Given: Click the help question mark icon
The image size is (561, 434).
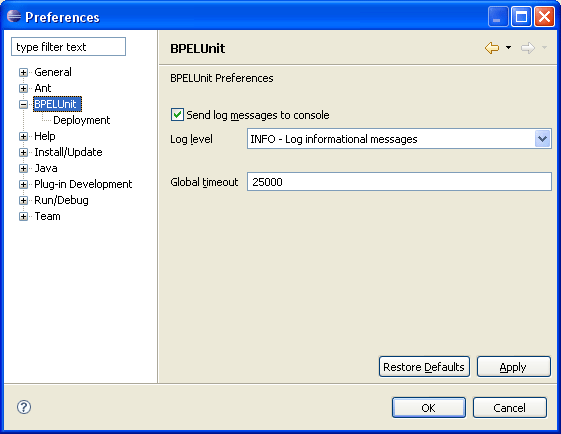Looking at the screenshot, I should (x=24, y=407).
